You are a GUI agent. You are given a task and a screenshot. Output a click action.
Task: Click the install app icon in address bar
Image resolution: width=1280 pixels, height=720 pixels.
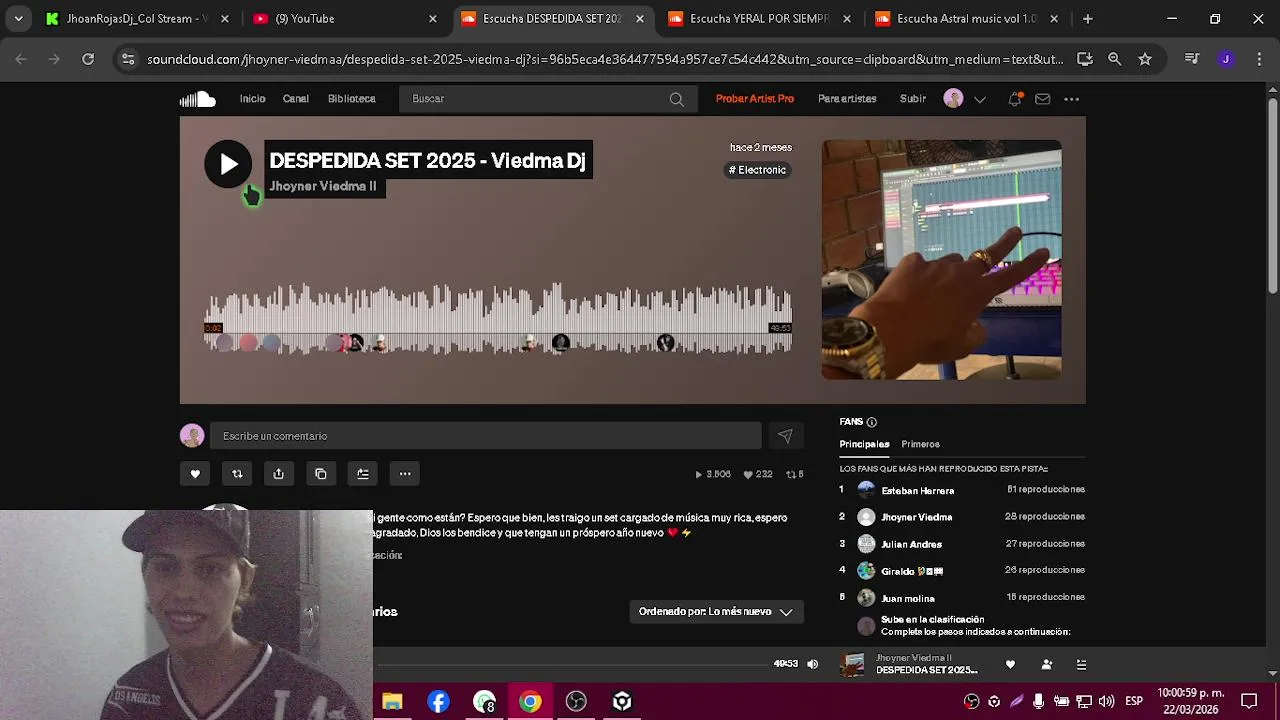pos(1084,59)
